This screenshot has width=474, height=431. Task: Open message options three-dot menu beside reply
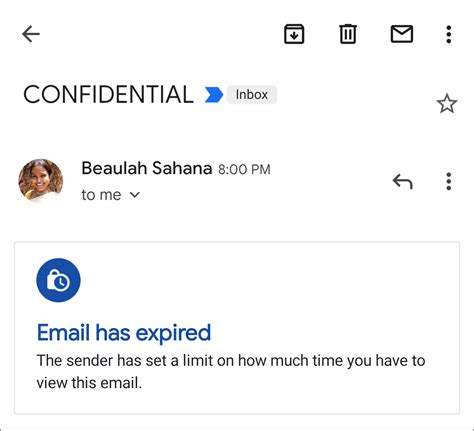click(449, 181)
